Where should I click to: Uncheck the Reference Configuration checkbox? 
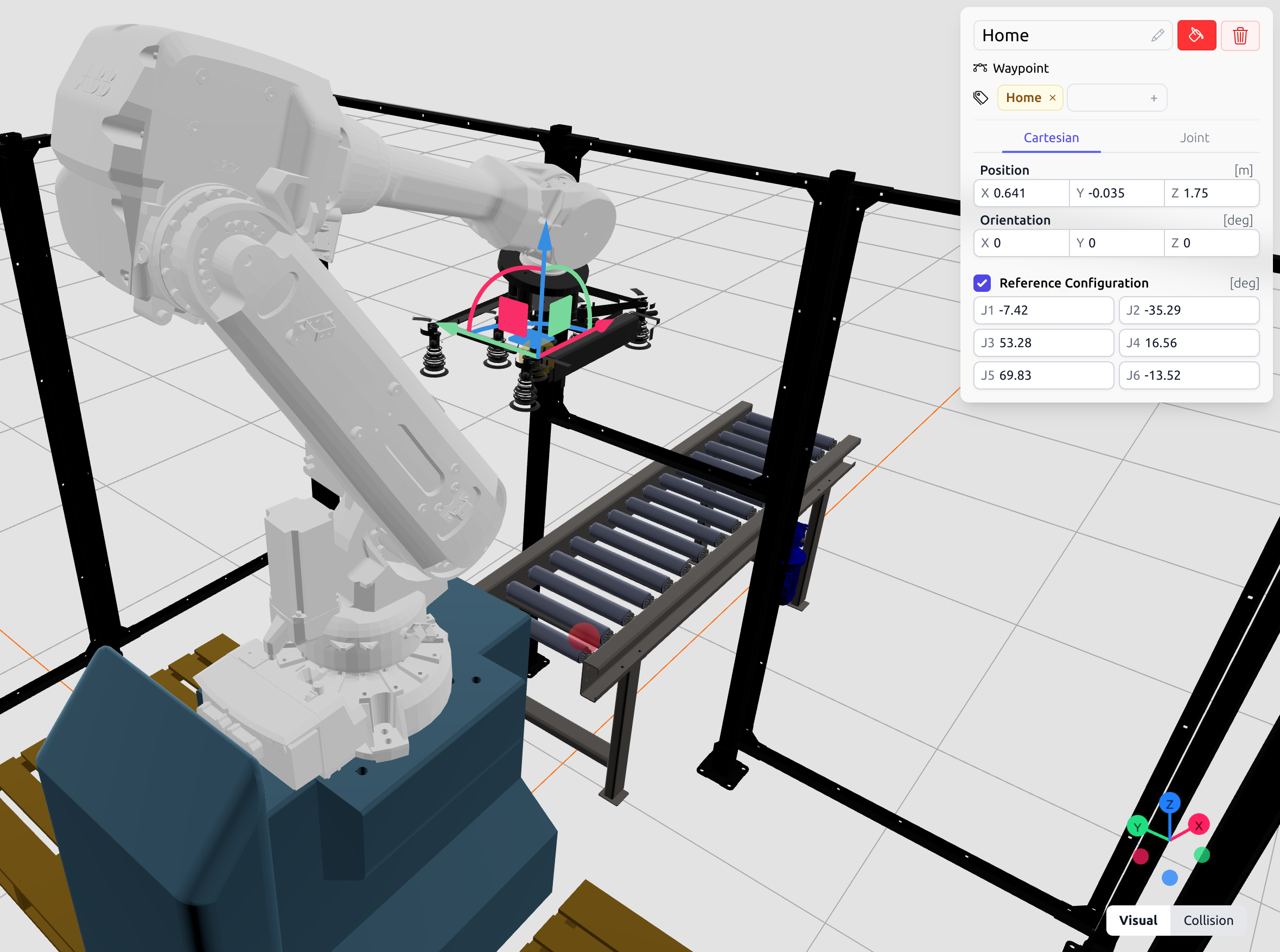click(982, 283)
